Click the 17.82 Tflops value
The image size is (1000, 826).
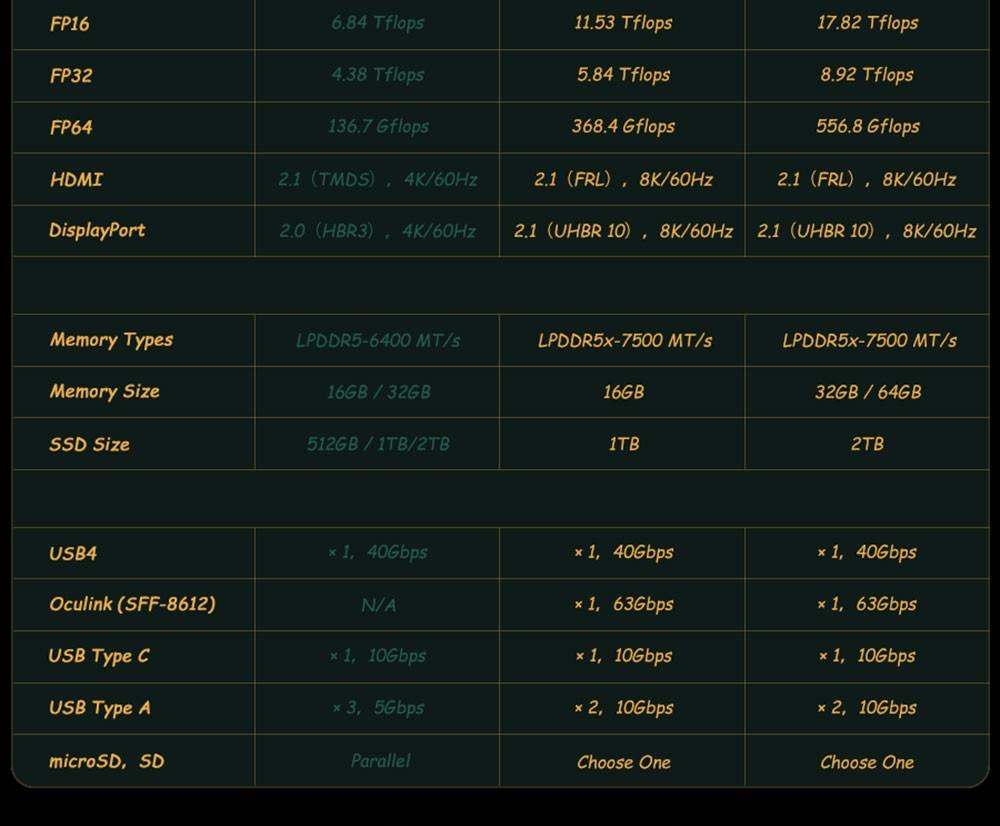pos(867,23)
